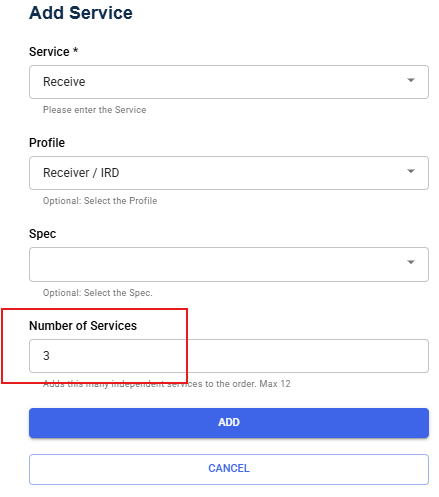
Task: Click the 'Max 12' helper text
Action: pos(275,384)
